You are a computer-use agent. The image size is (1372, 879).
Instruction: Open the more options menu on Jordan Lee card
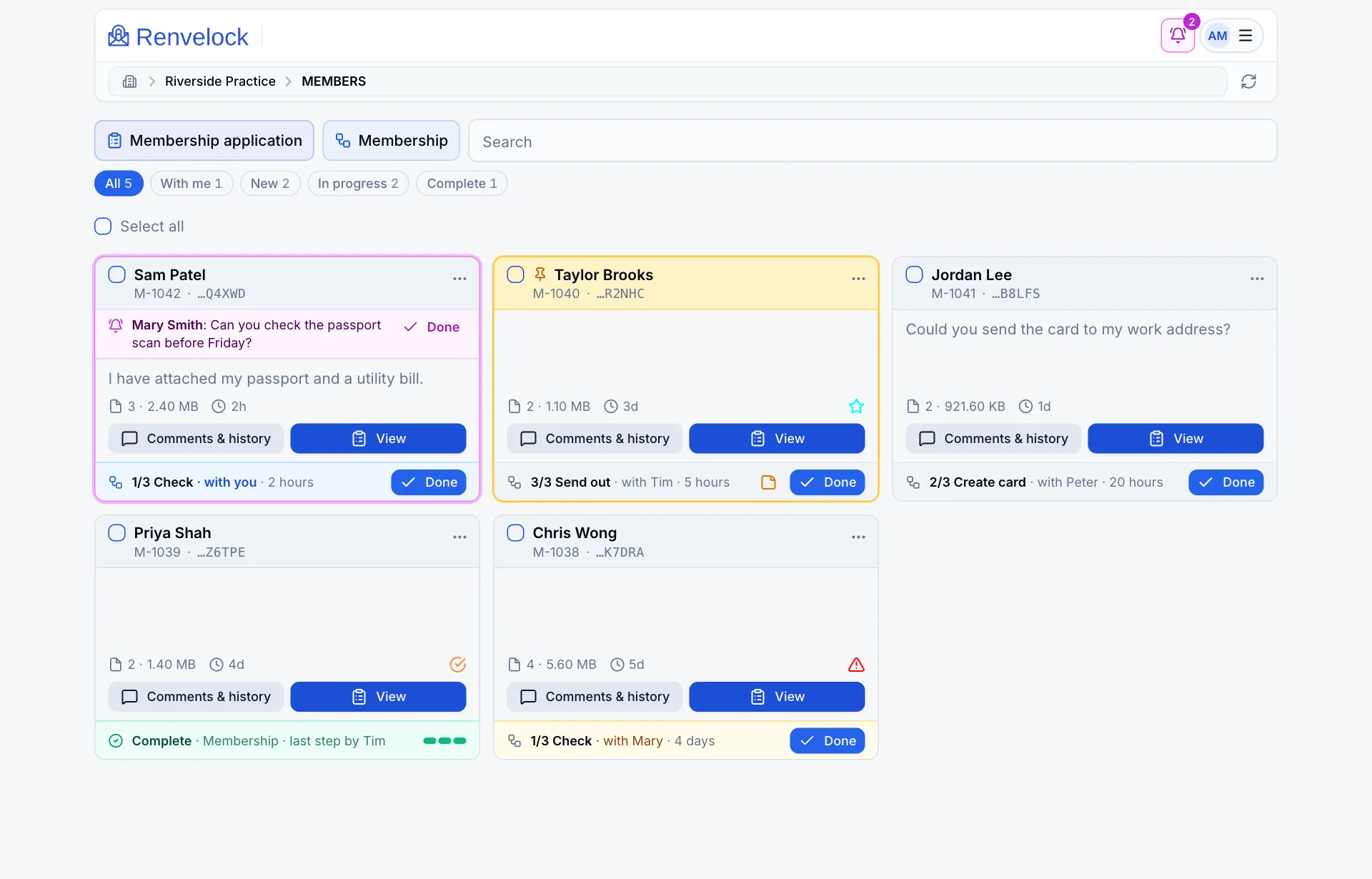(x=1257, y=279)
